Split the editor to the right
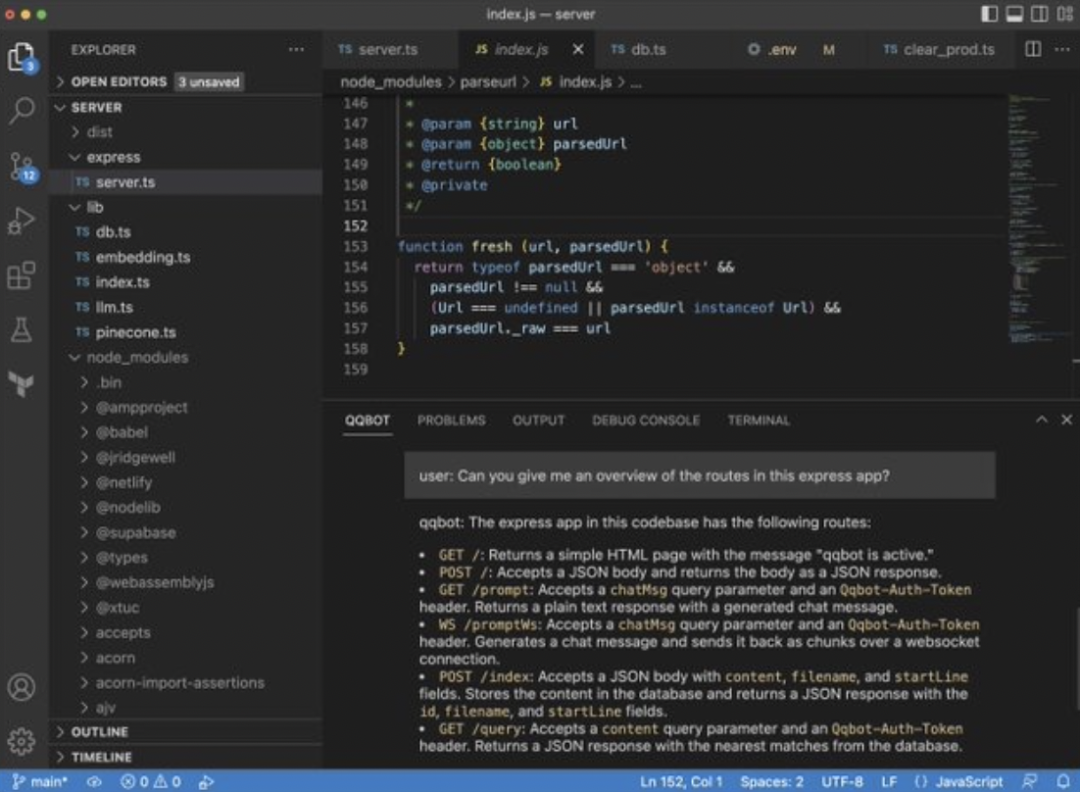Screen dimensions: 1080x792 (1034, 49)
